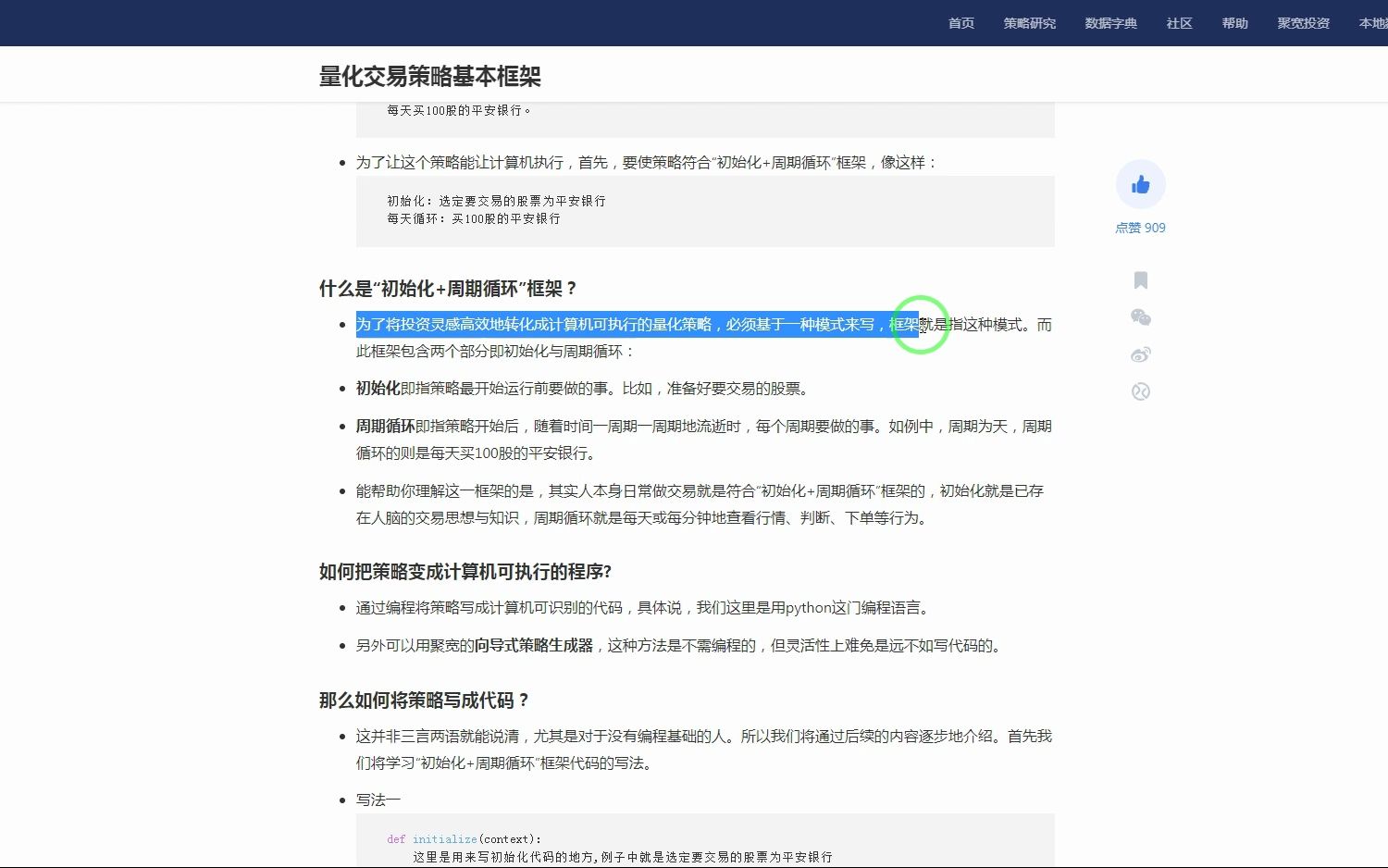Click the bottom share icon in sidebar
Image resolution: width=1388 pixels, height=868 pixels.
click(1141, 391)
